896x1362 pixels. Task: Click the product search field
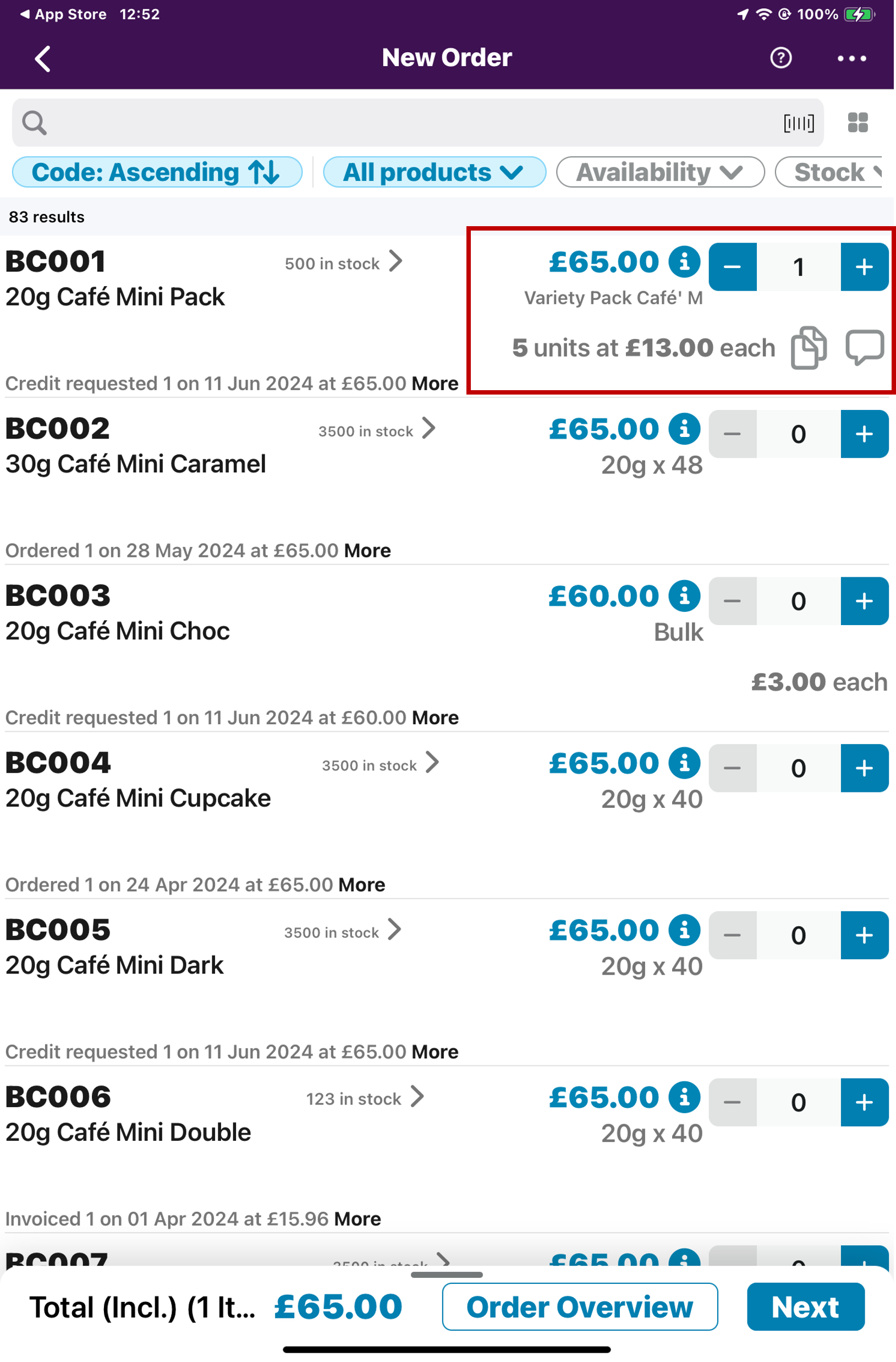point(400,123)
